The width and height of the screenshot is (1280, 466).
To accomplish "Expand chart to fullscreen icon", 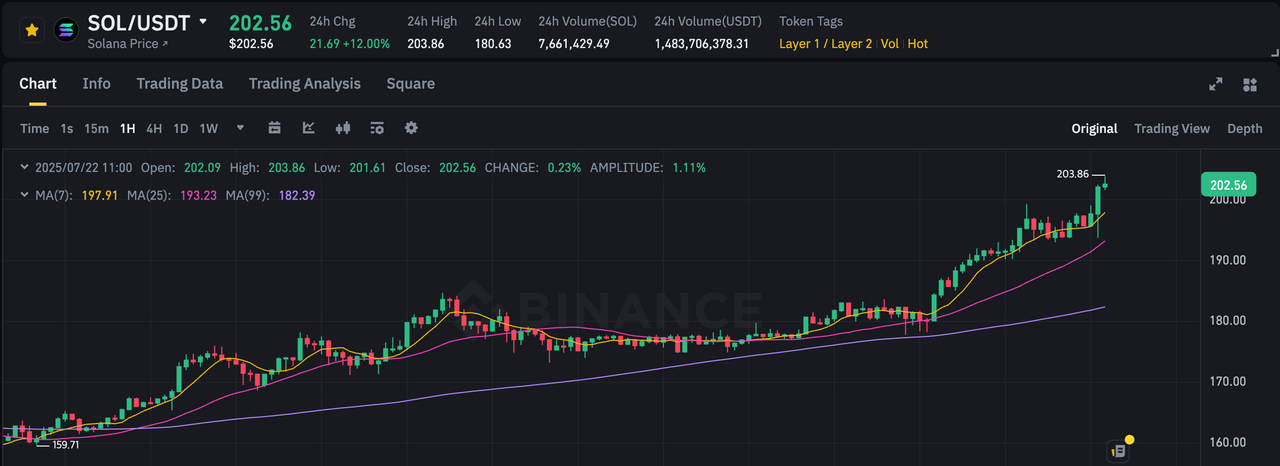I will click(1216, 84).
